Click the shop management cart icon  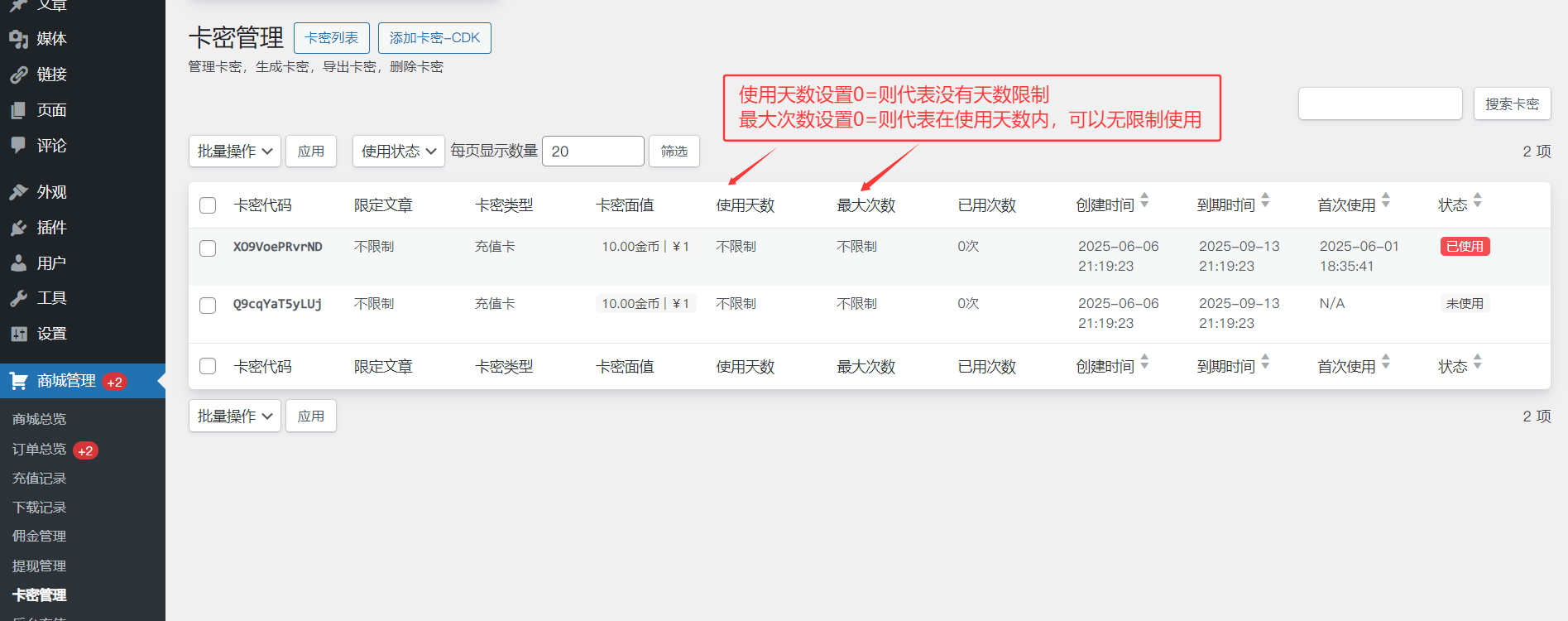tap(18, 381)
